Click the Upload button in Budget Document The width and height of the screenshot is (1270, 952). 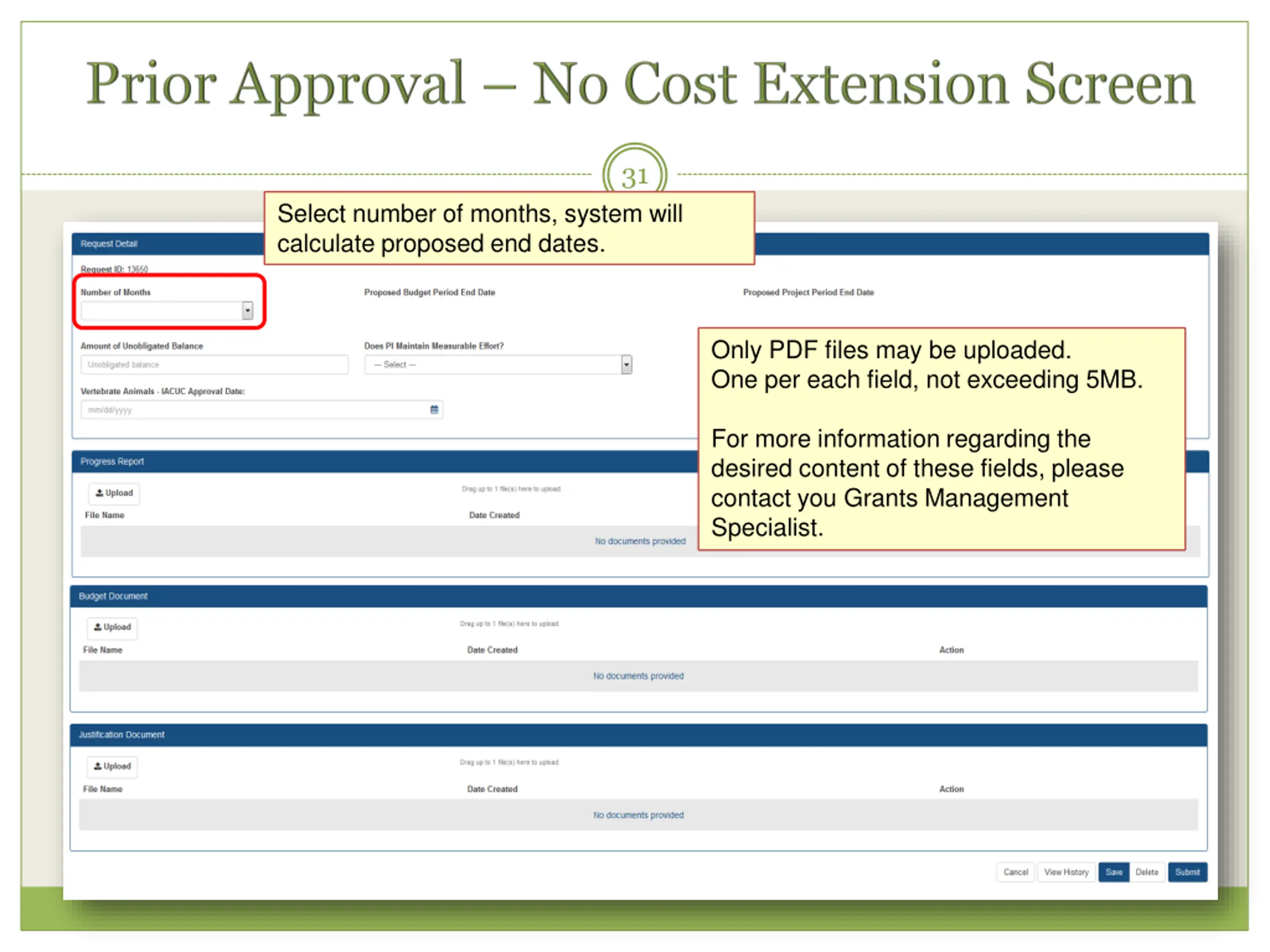(113, 627)
